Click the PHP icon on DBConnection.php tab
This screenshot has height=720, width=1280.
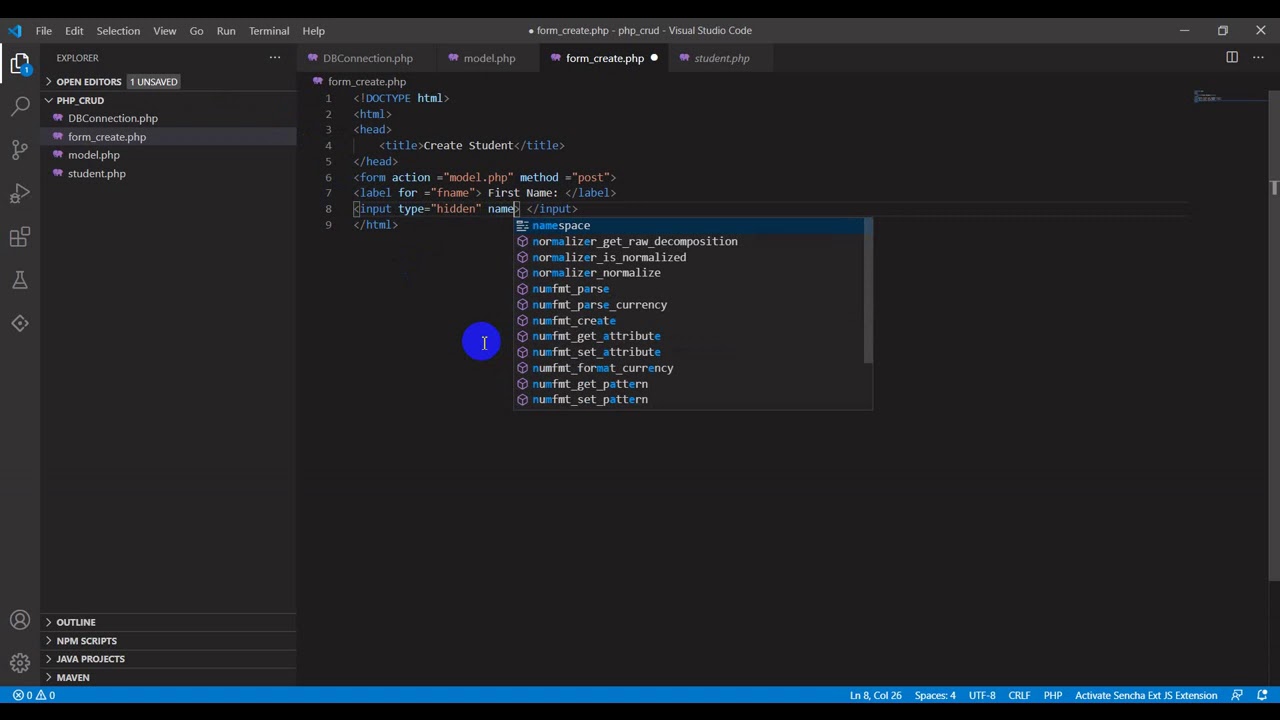click(313, 58)
